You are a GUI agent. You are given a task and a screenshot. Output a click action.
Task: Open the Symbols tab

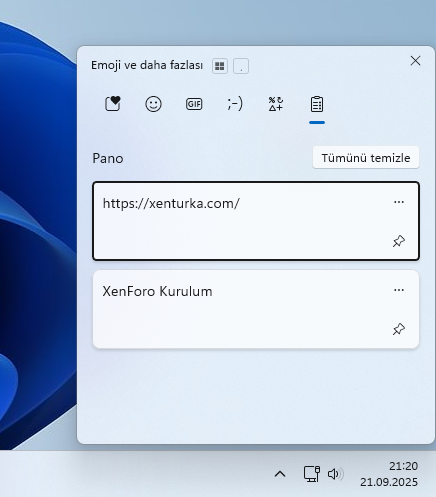(276, 104)
